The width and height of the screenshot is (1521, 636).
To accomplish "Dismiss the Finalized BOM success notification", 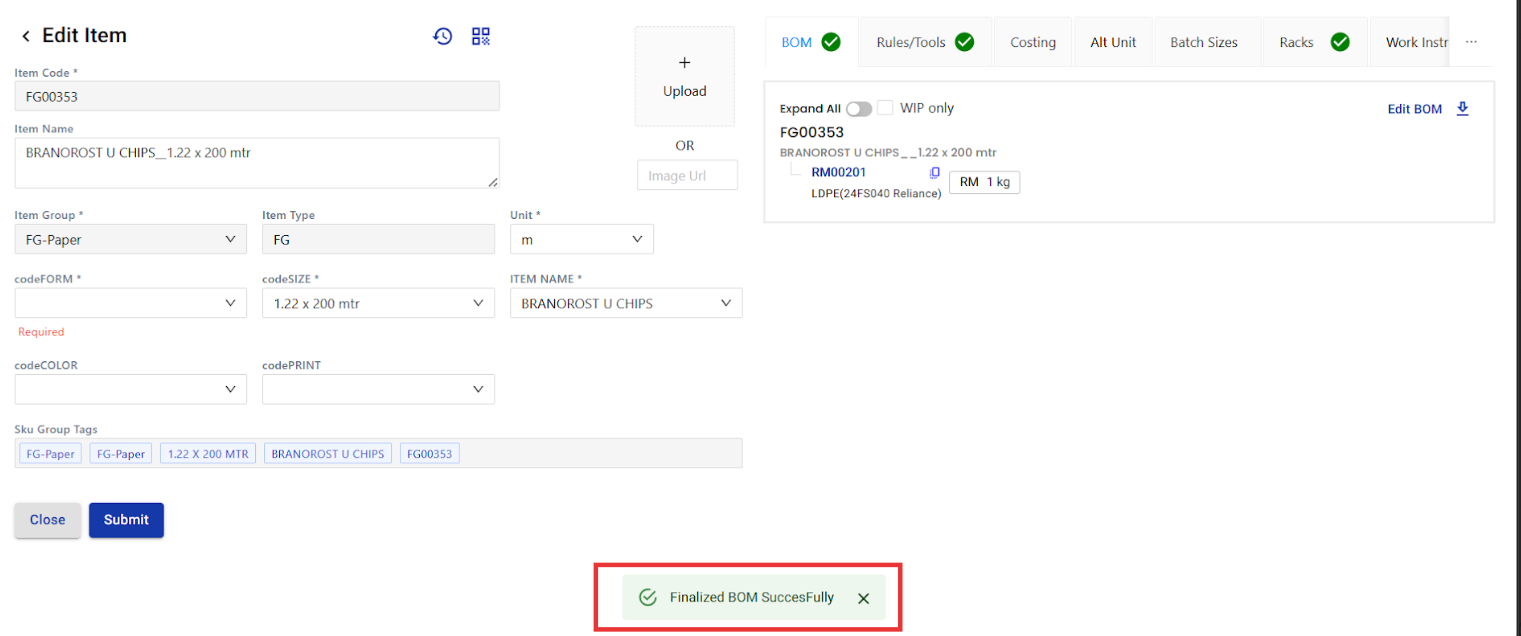I will click(864, 598).
